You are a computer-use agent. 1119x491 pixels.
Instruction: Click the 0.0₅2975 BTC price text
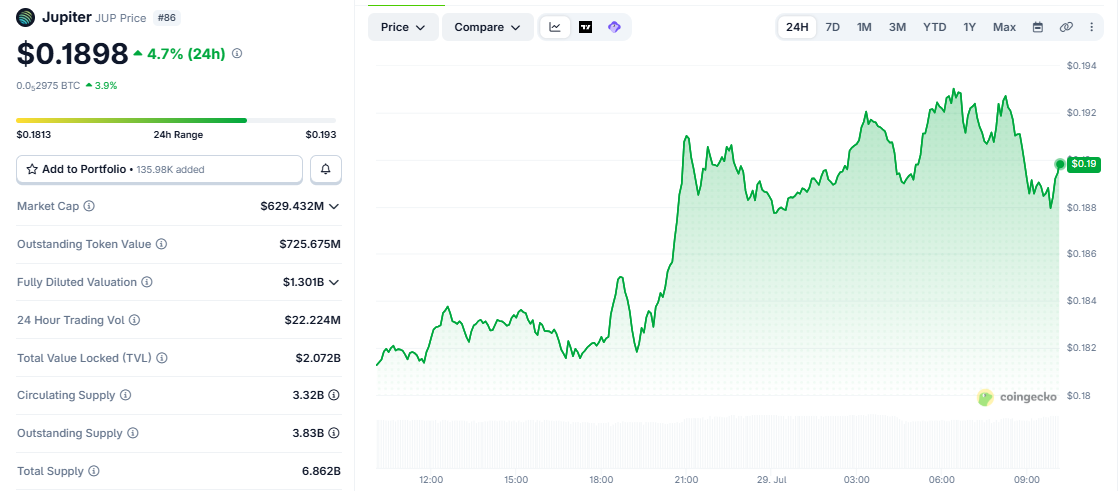point(49,85)
